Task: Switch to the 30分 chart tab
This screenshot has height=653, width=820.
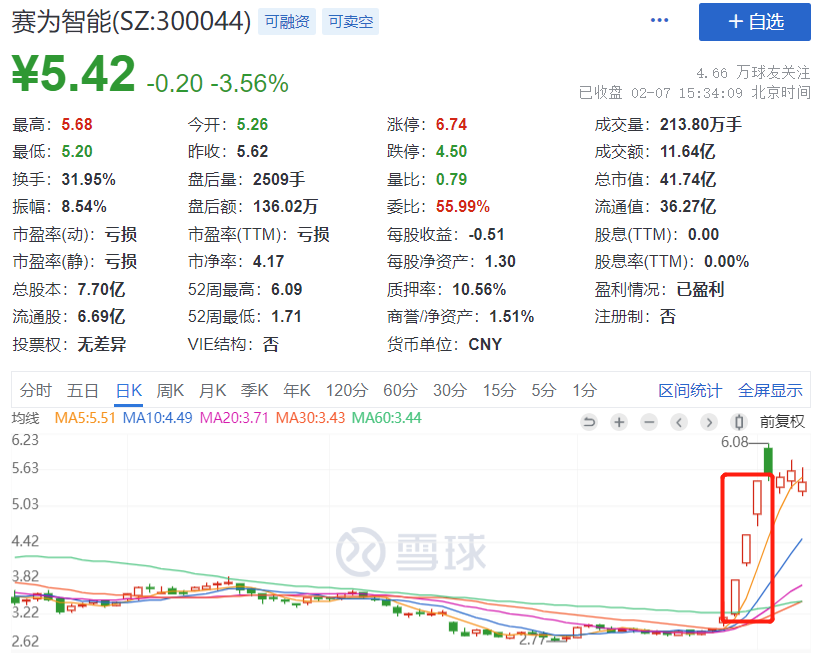Action: (450, 391)
